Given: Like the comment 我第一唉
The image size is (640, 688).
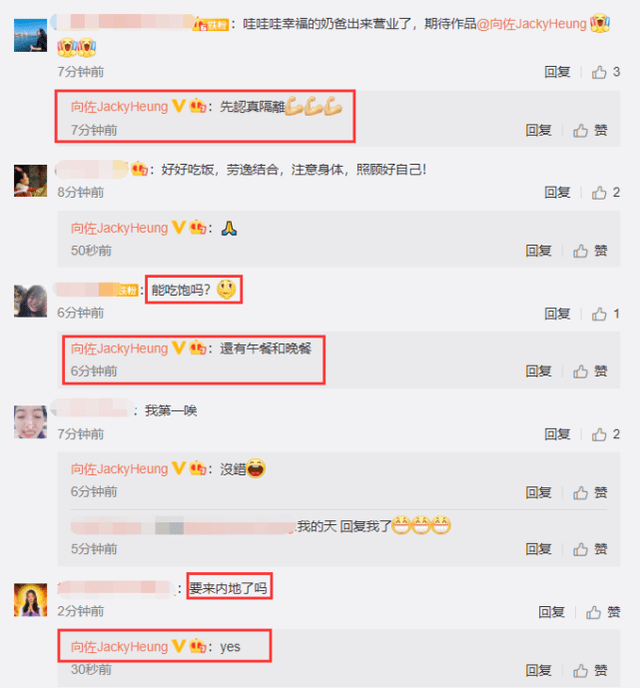Looking at the screenshot, I should click(x=605, y=434).
